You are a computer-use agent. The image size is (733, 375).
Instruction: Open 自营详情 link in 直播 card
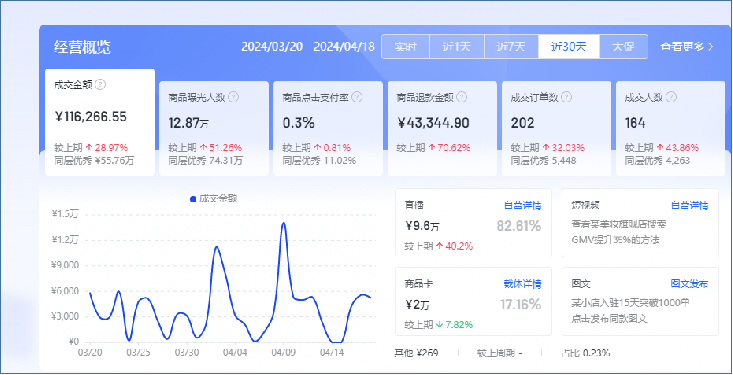point(522,205)
